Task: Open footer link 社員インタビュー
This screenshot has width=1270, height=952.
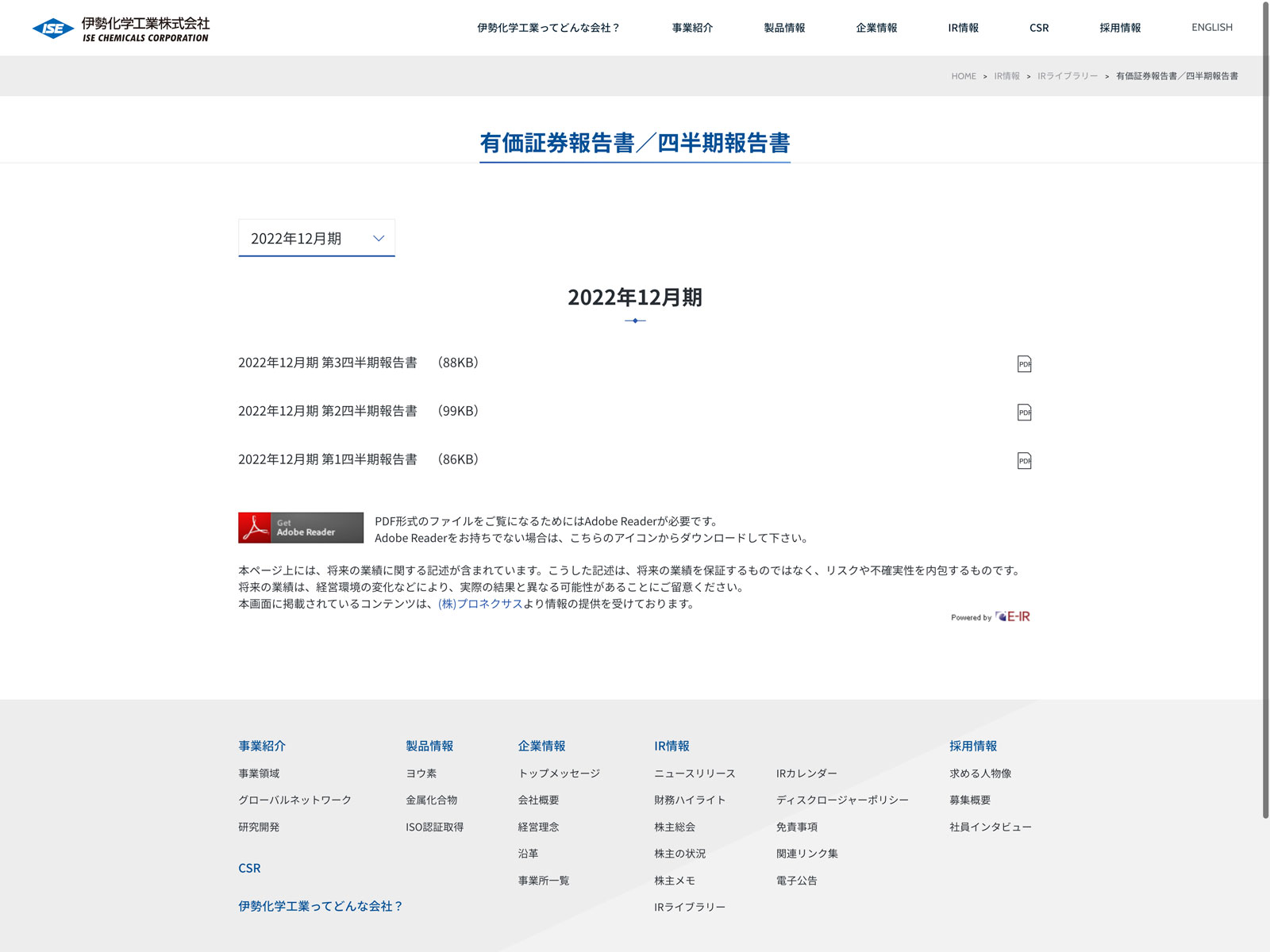Action: tap(991, 827)
